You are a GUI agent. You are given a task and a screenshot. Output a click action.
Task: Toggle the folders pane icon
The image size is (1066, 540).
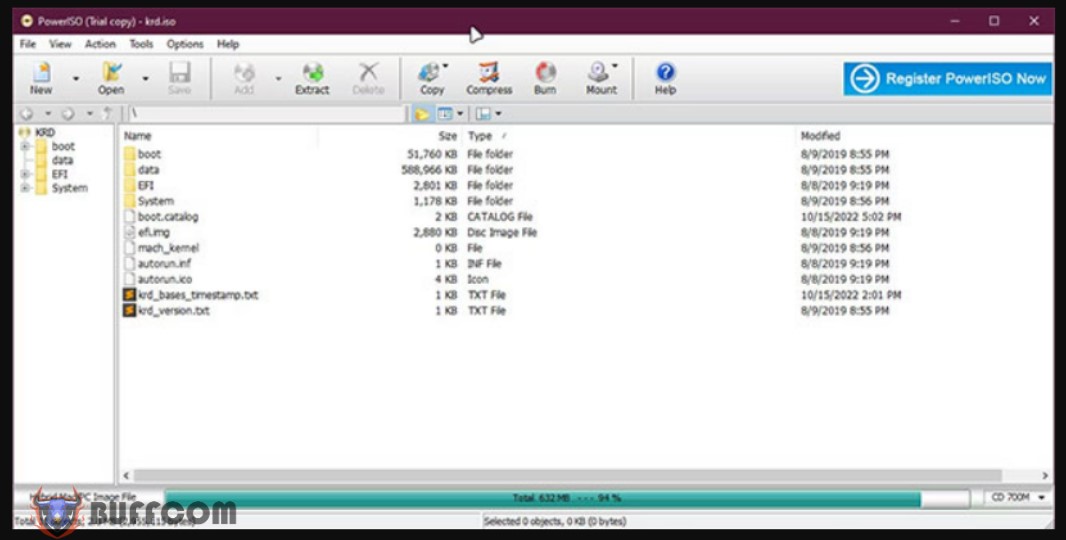pyautogui.click(x=422, y=114)
